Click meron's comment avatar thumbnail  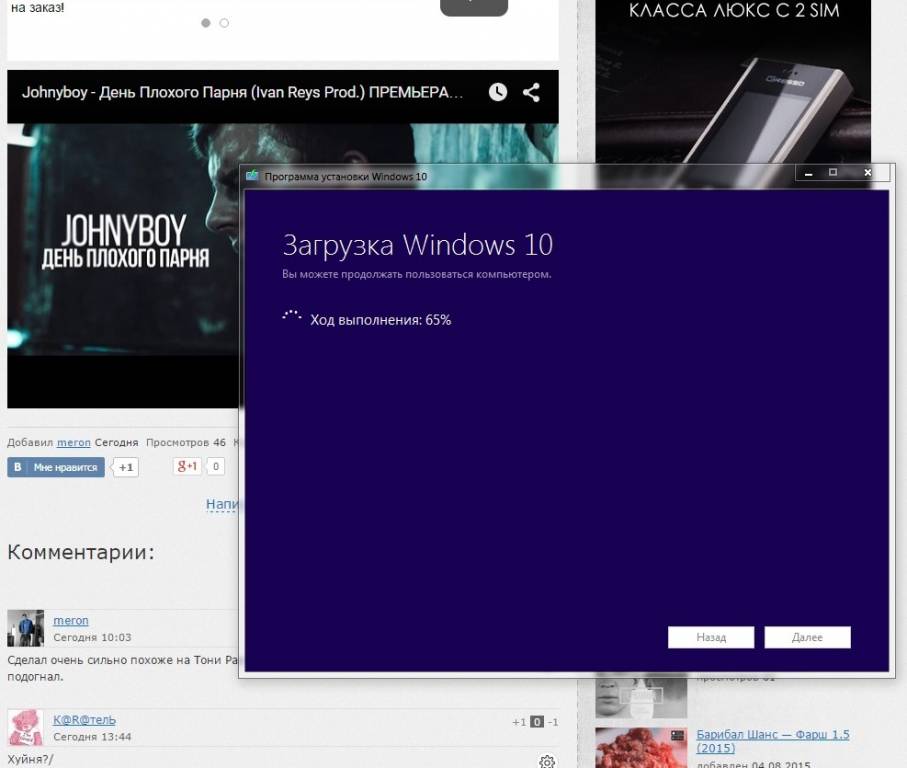tap(25, 628)
